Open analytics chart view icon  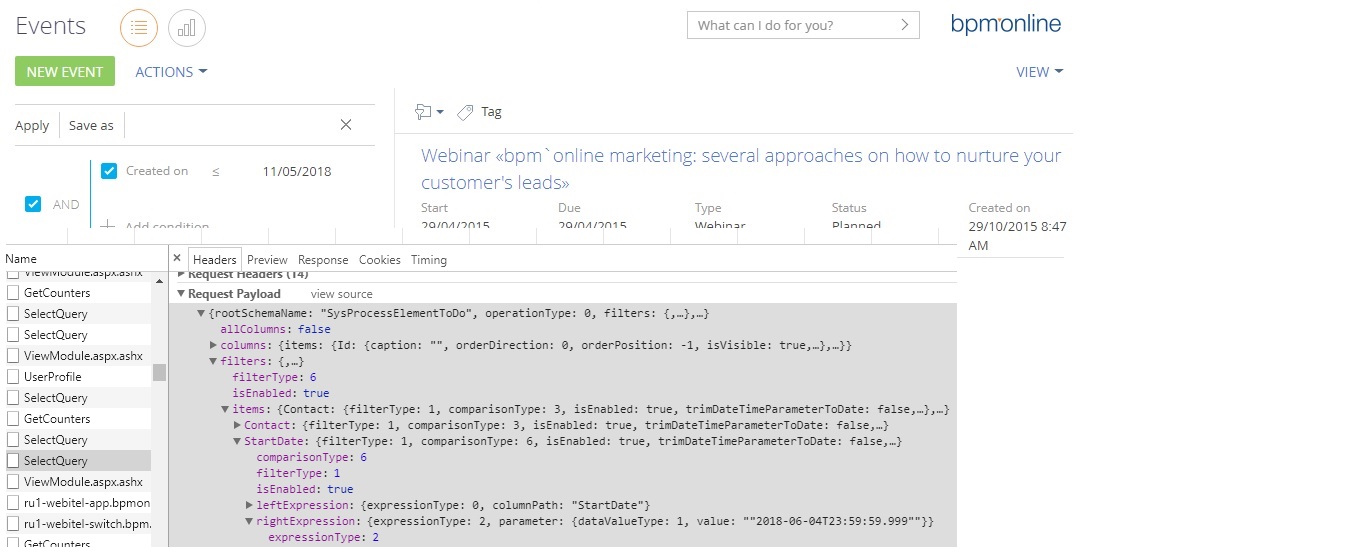(187, 27)
